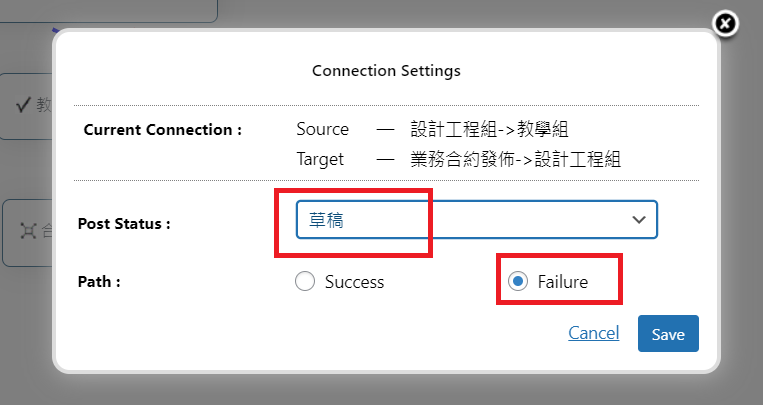The height and width of the screenshot is (405, 763).
Task: Open the Post Status dropdown
Action: pyautogui.click(x=476, y=220)
